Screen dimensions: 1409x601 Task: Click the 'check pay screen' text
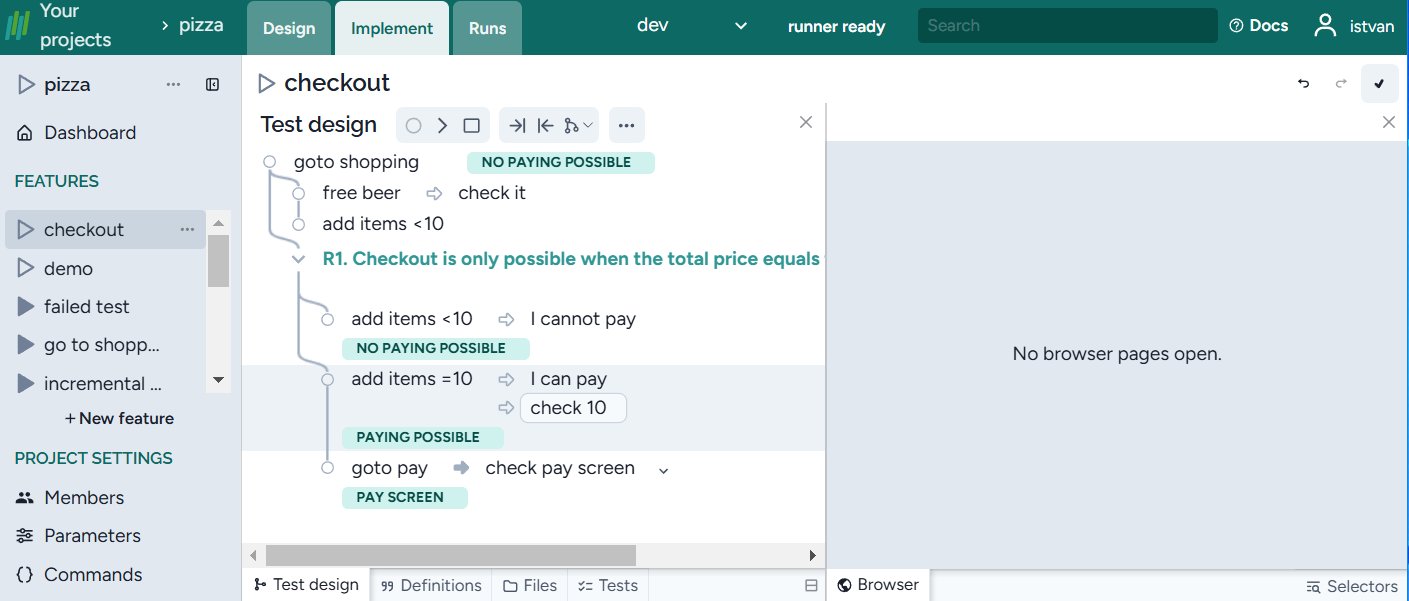pyautogui.click(x=560, y=468)
